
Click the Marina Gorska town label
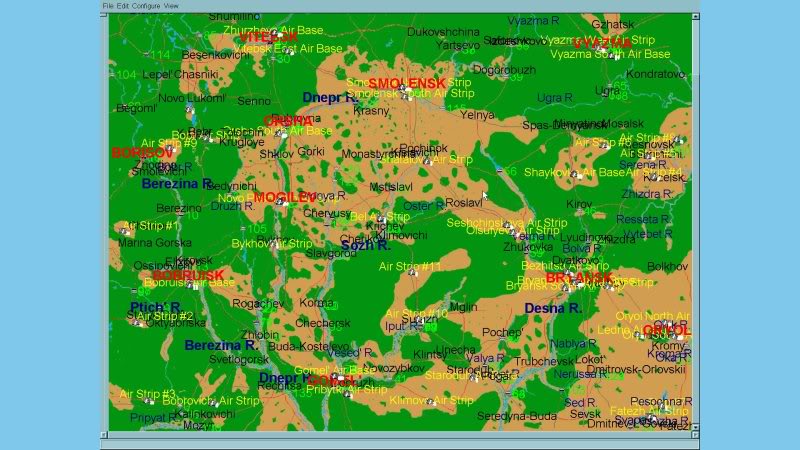(x=155, y=243)
